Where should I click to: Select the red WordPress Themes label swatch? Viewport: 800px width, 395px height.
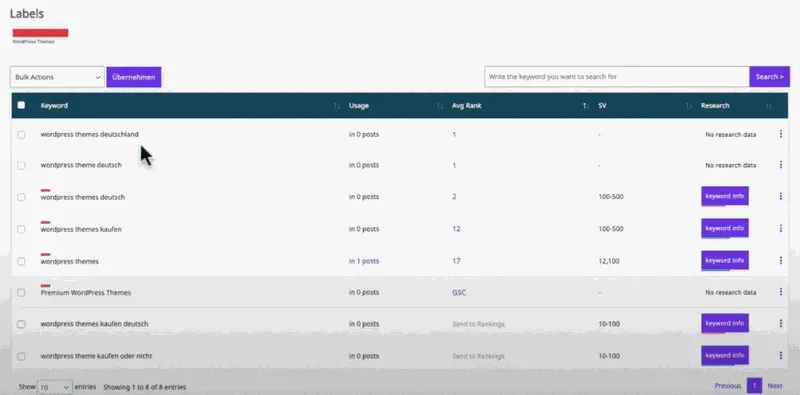tap(40, 33)
